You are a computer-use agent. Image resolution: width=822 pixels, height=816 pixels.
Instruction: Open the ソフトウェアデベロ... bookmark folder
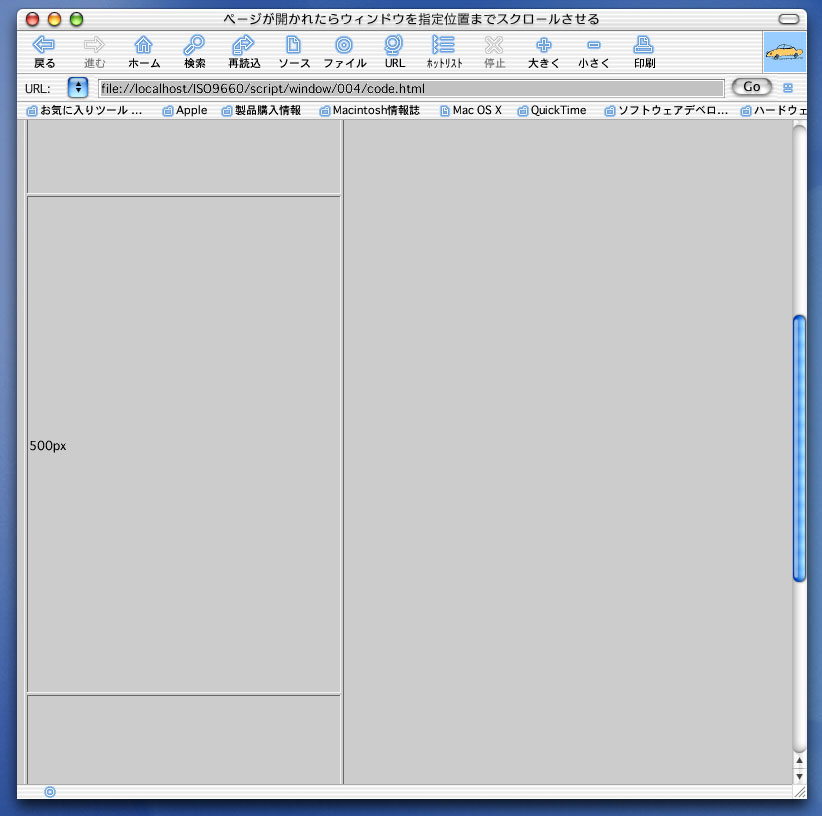(666, 111)
